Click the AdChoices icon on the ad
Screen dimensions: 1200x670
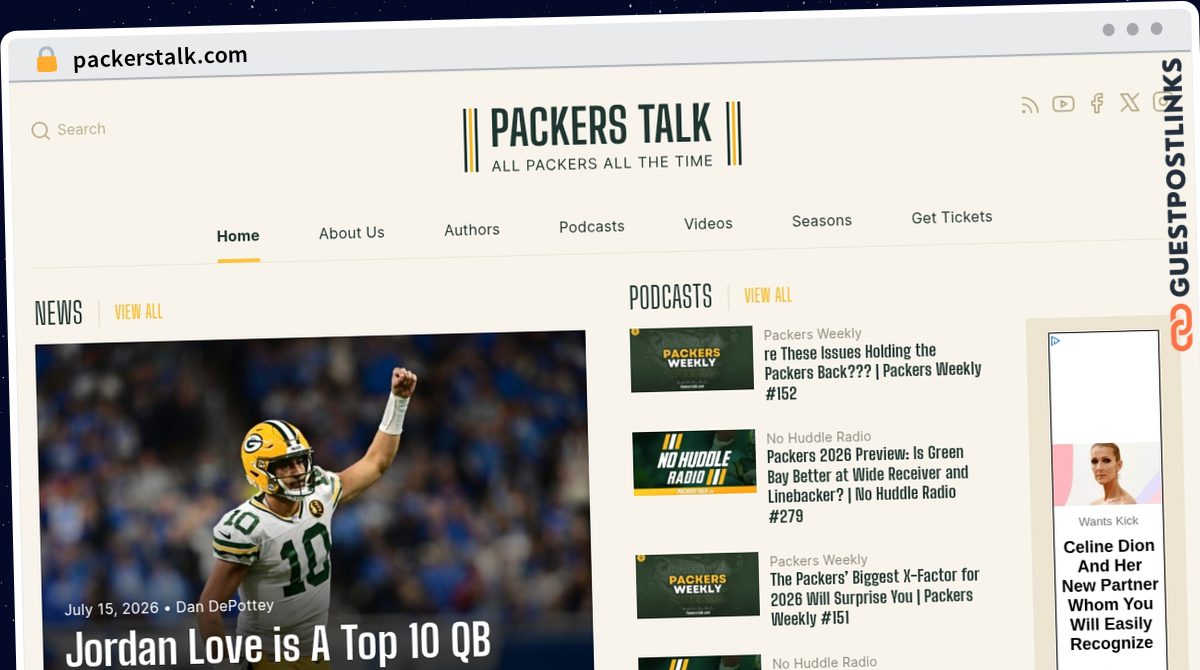tap(1055, 341)
